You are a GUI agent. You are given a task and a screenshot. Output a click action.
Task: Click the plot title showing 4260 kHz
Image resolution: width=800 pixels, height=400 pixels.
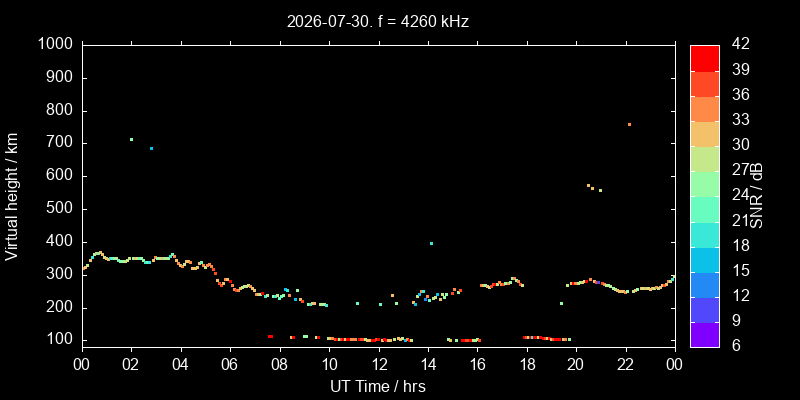click(x=378, y=21)
